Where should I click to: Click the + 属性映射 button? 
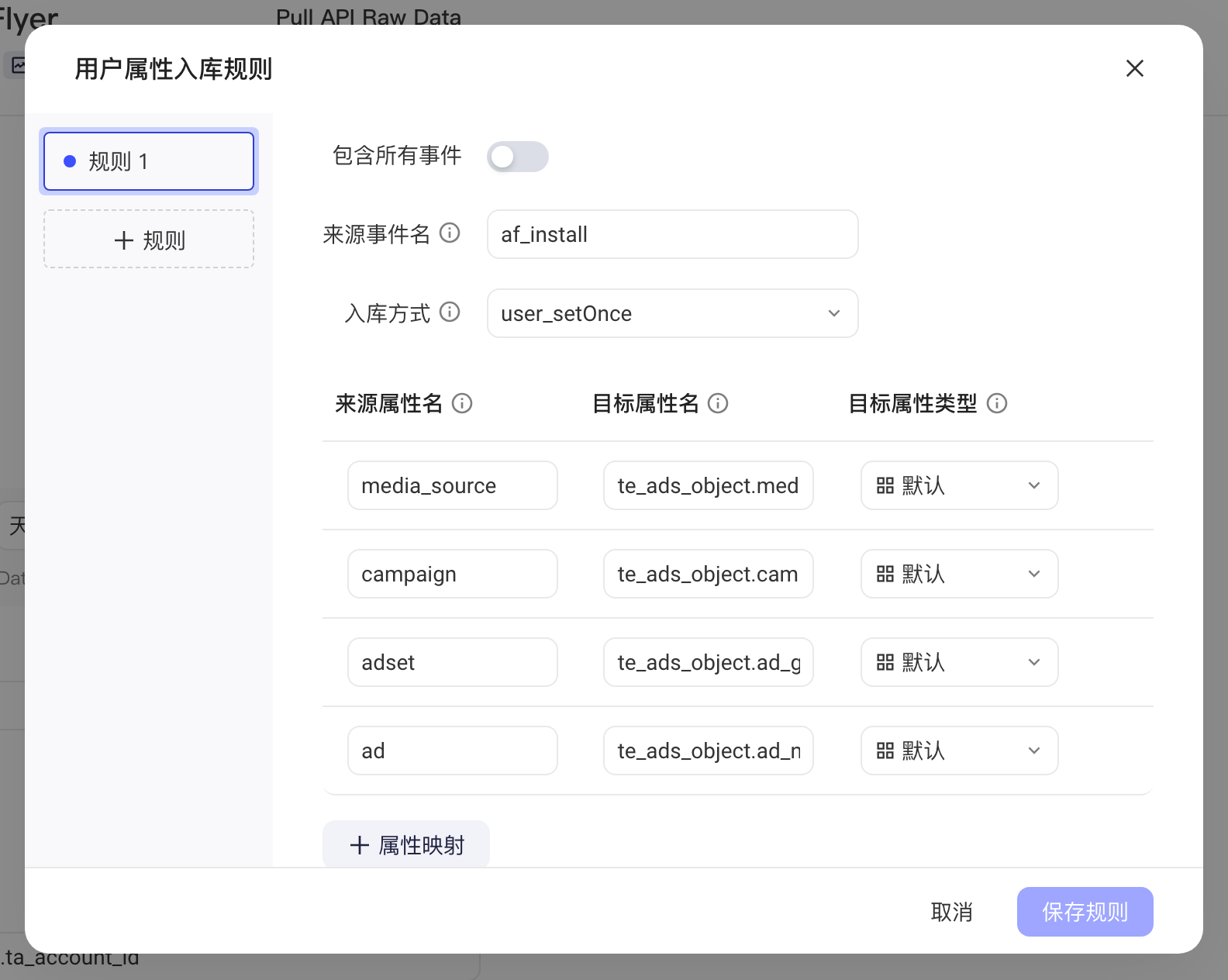[406, 844]
